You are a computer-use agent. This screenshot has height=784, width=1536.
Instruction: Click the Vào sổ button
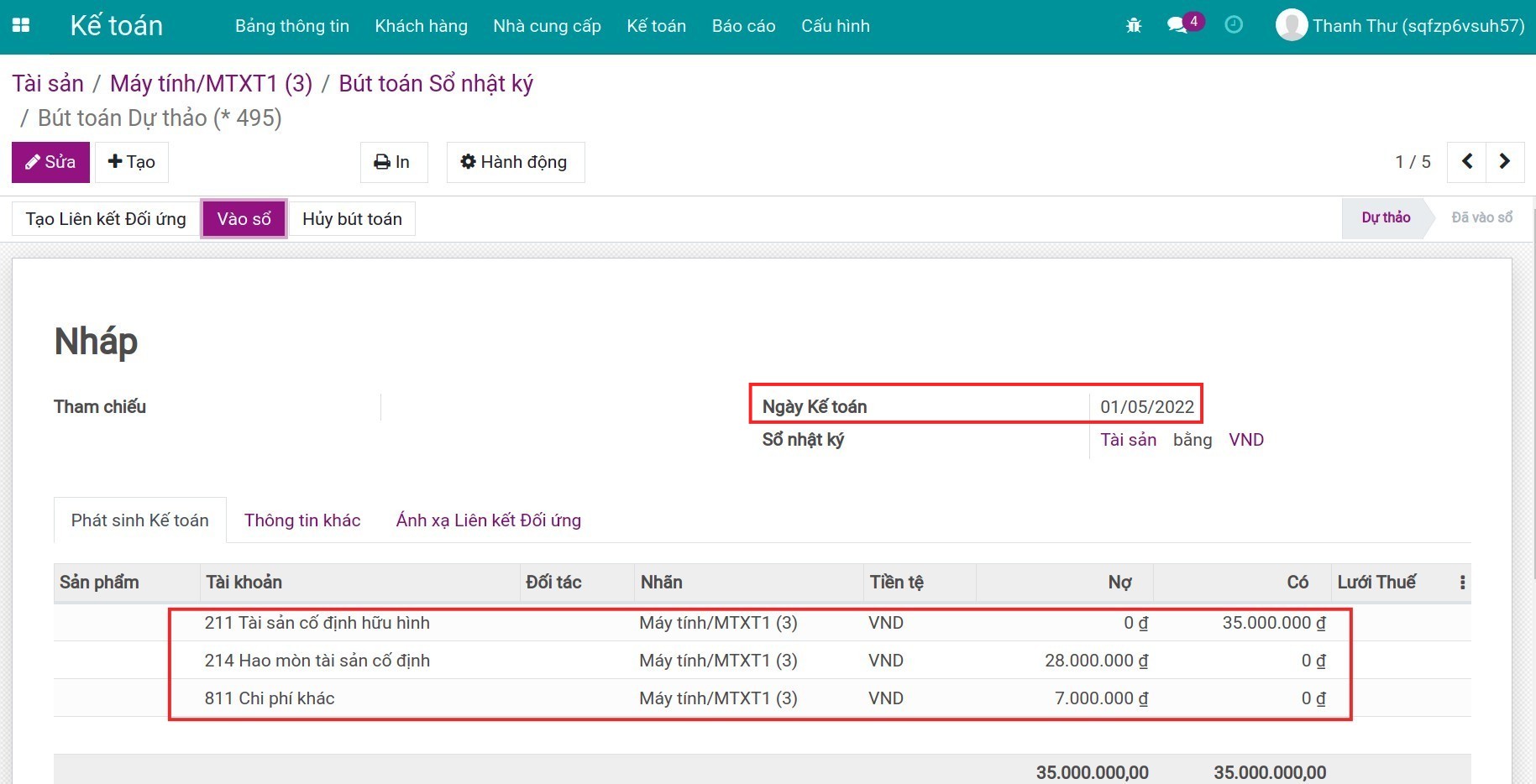click(244, 219)
